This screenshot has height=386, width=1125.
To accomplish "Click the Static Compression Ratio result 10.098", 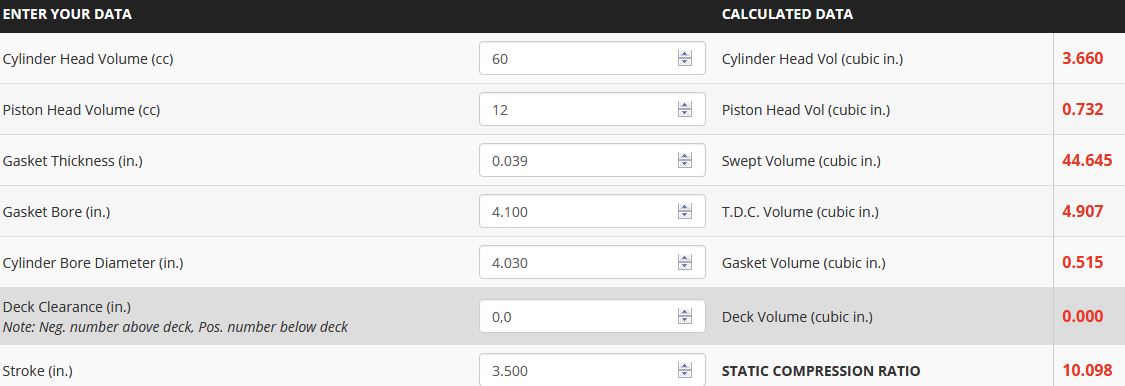I will [x=1087, y=371].
